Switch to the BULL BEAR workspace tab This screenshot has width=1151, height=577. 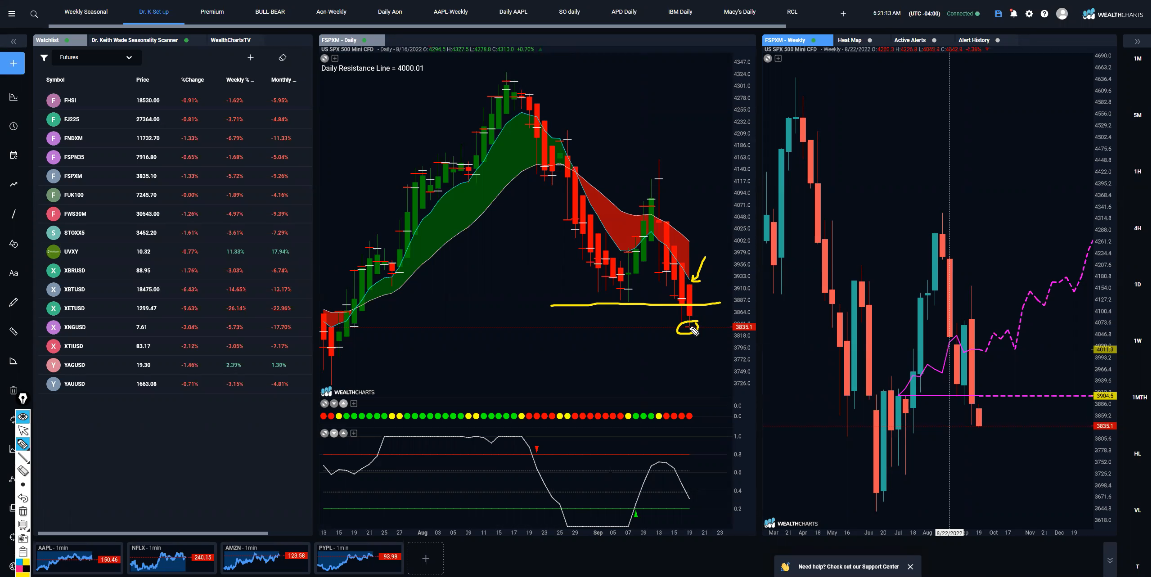tap(270, 12)
